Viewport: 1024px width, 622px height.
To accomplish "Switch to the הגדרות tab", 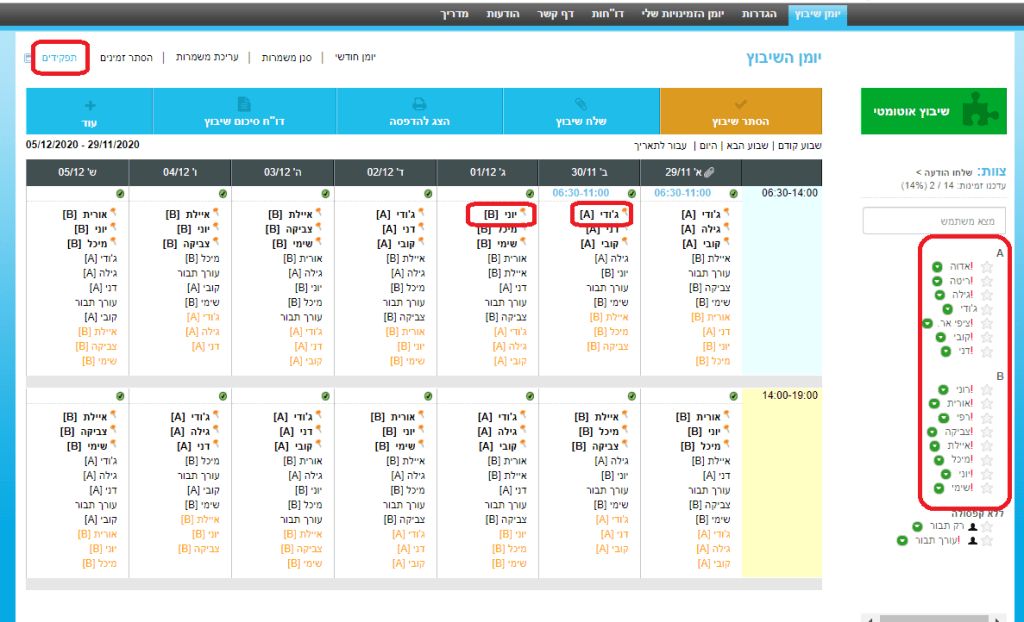I will click(x=761, y=14).
